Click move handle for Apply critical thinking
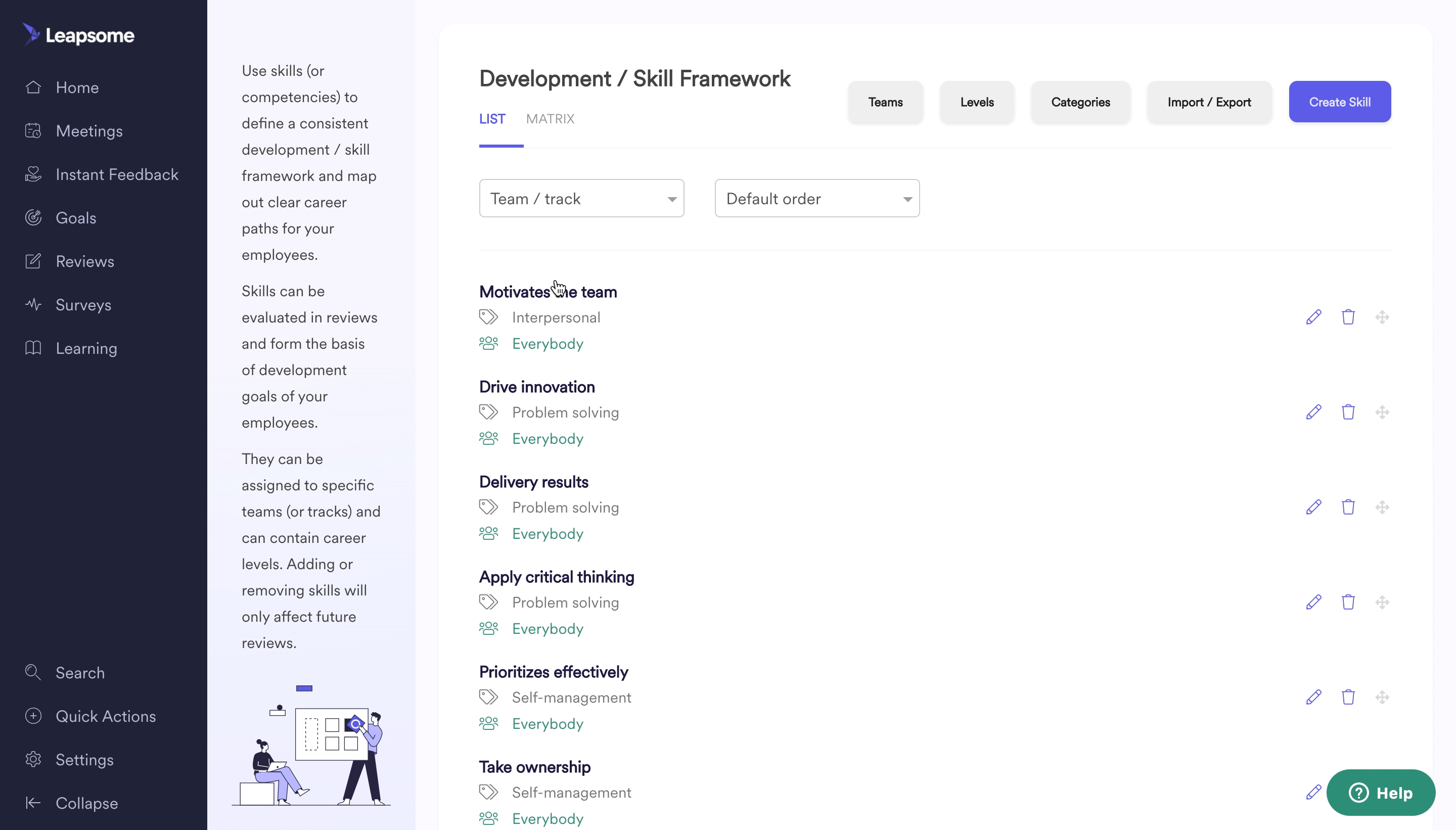Image resolution: width=1456 pixels, height=830 pixels. (x=1382, y=602)
